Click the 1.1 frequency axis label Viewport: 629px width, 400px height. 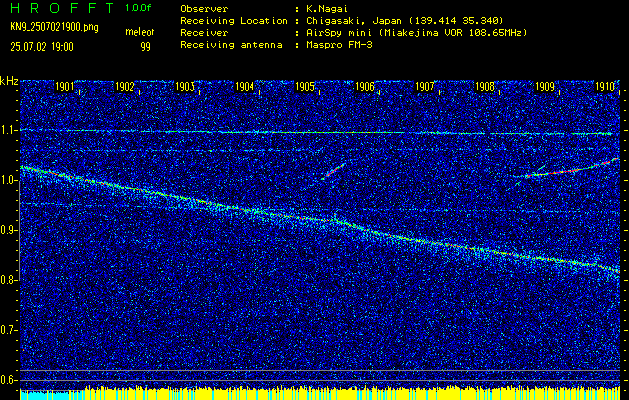pyautogui.click(x=8, y=130)
